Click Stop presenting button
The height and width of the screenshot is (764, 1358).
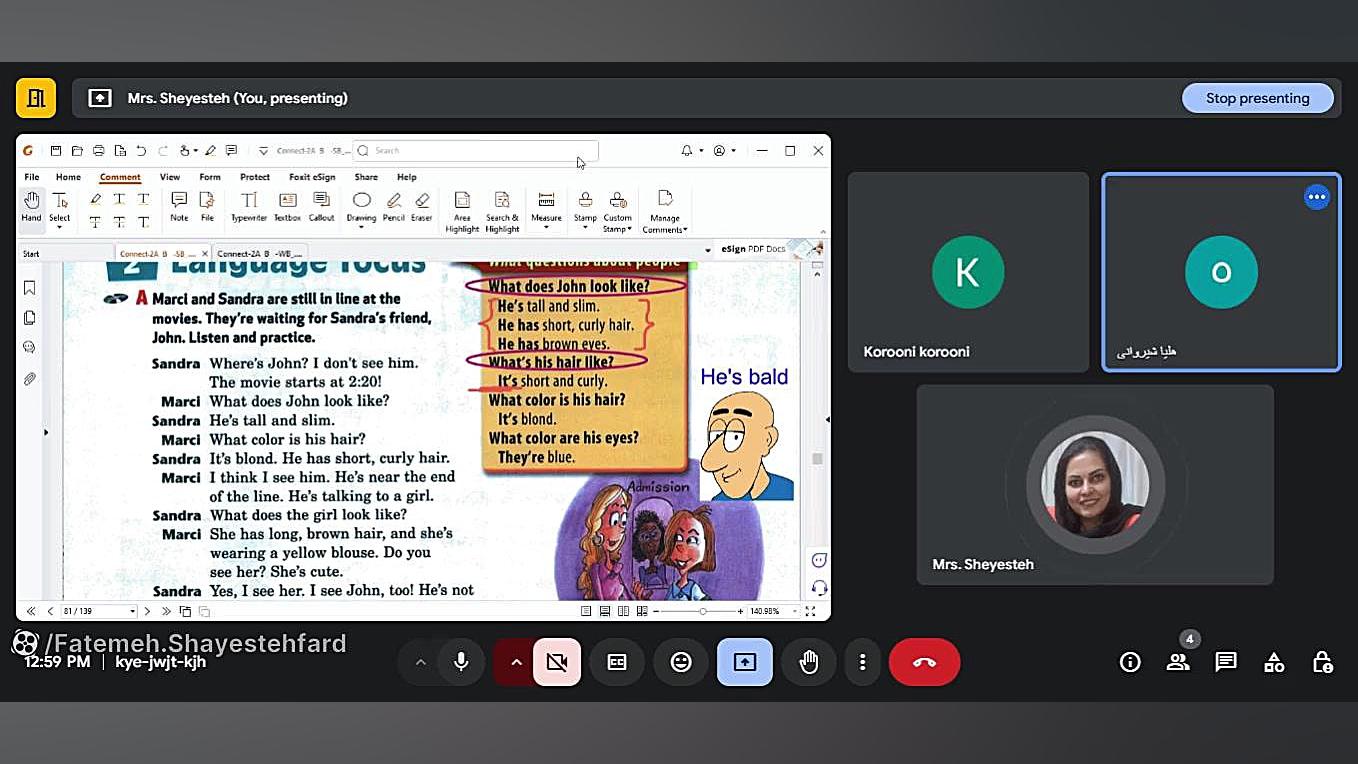pos(1257,98)
